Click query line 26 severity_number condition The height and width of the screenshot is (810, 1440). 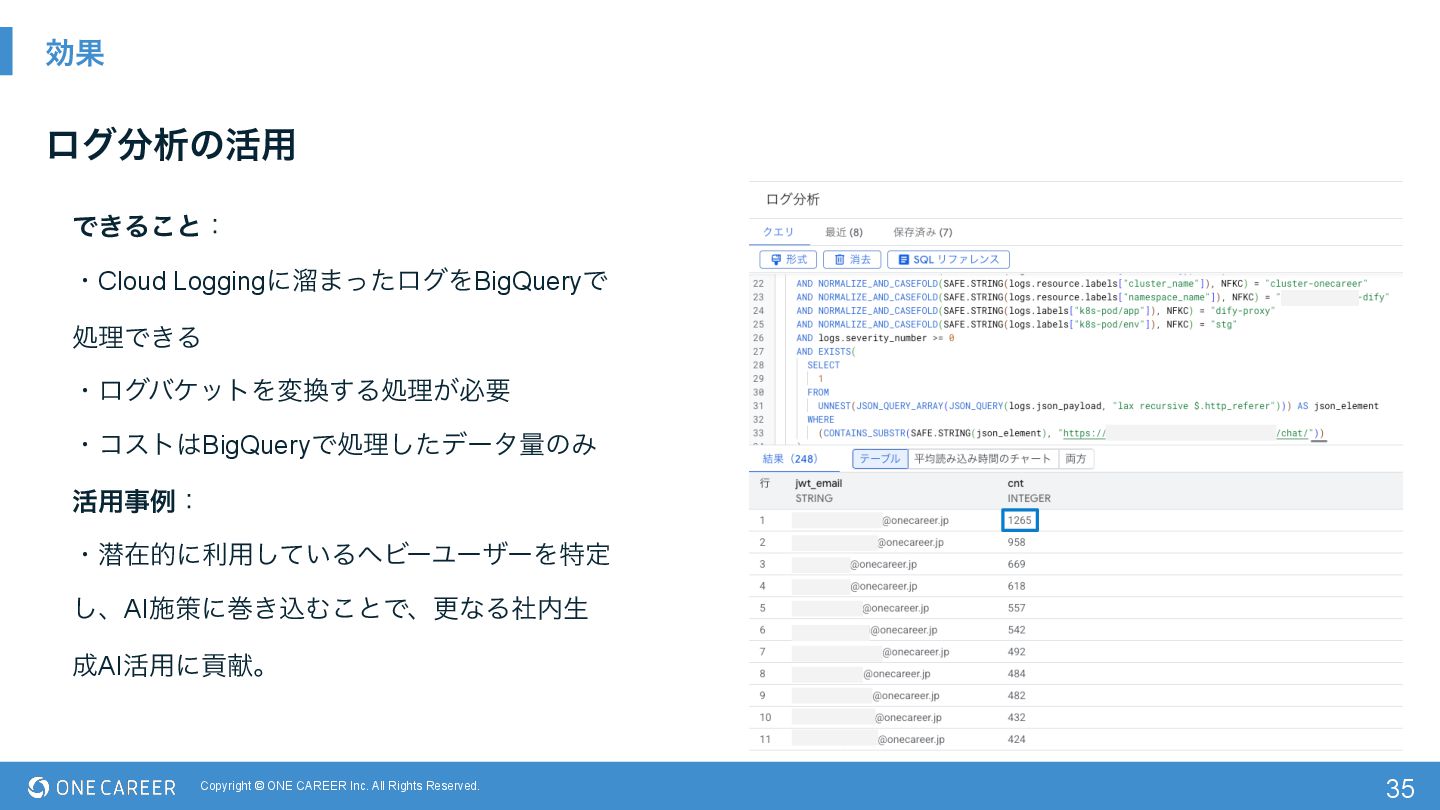875,338
